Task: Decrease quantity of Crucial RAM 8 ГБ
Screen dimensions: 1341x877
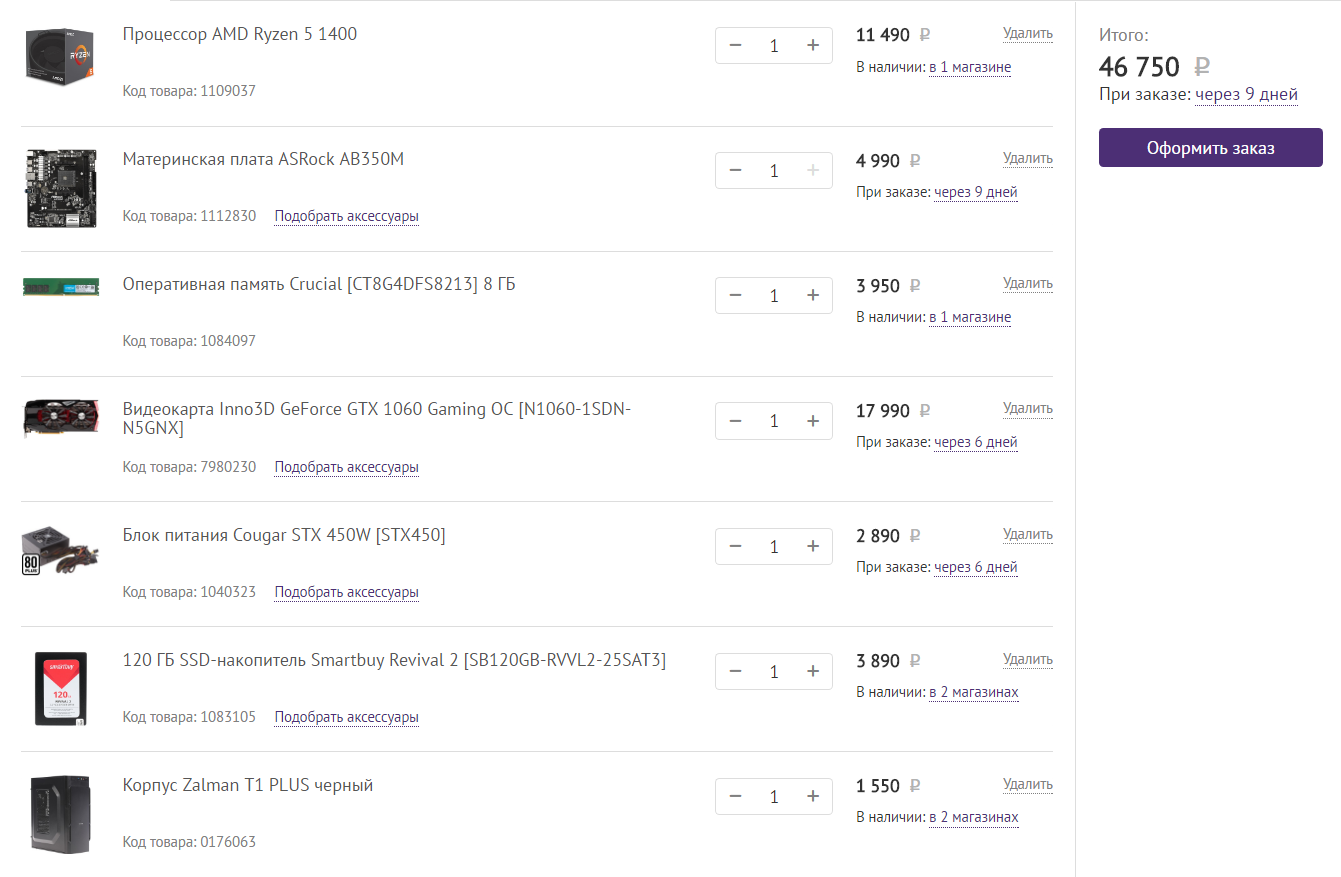Action: [736, 296]
